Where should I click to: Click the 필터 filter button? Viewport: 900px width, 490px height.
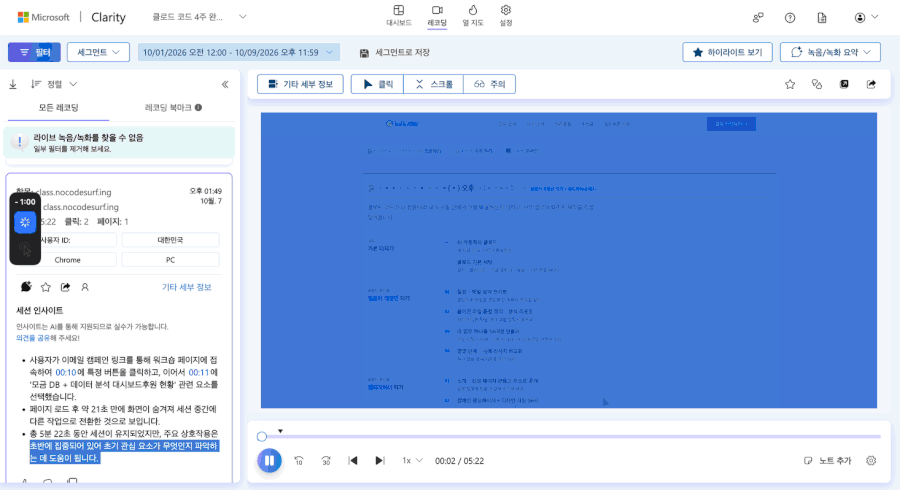[34, 52]
